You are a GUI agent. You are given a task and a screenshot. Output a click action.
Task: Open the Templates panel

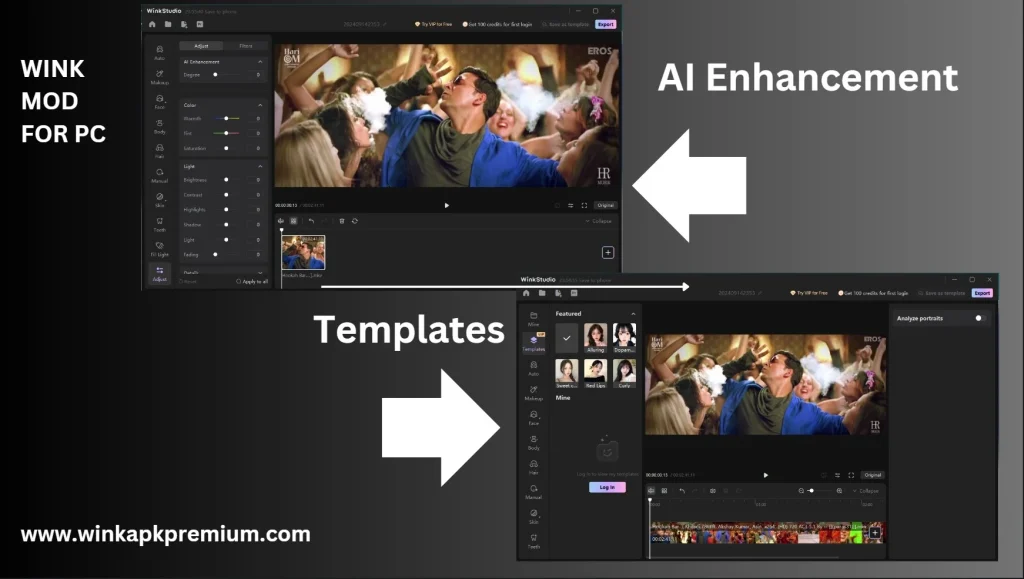pos(534,341)
